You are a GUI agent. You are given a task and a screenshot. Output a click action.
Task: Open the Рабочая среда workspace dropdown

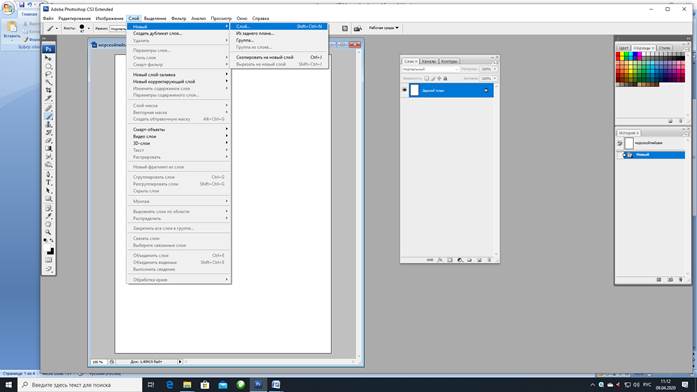point(384,28)
